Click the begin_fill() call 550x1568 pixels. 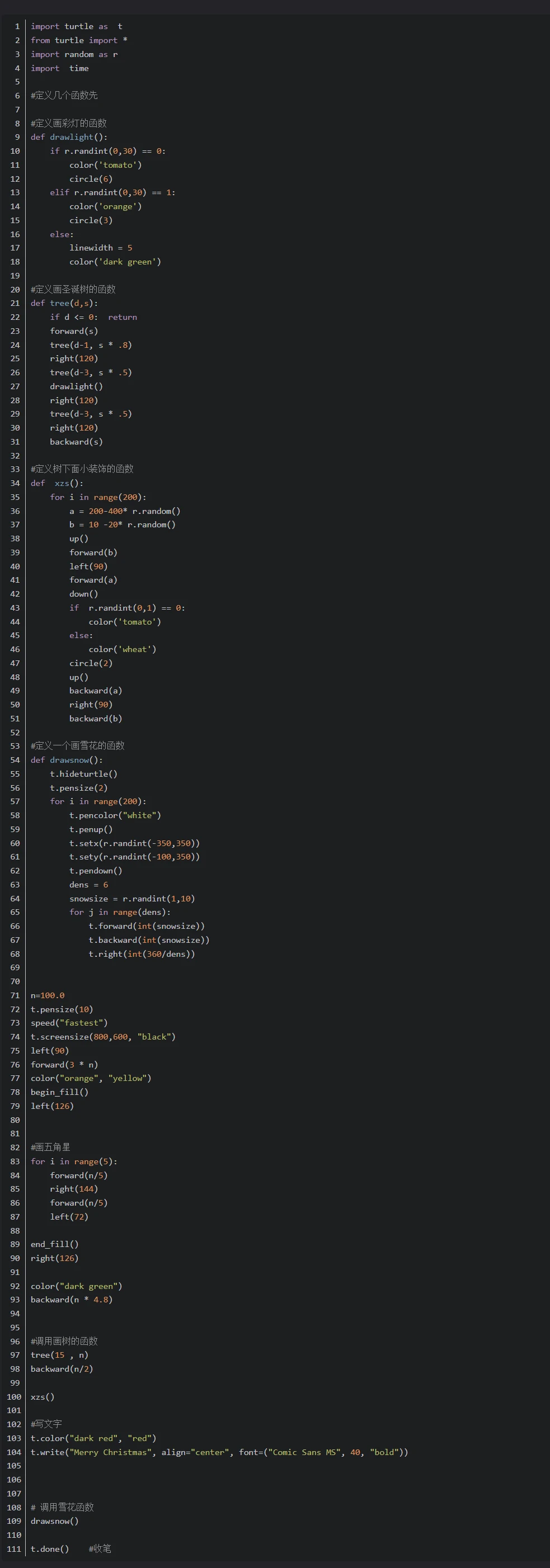click(60, 1093)
